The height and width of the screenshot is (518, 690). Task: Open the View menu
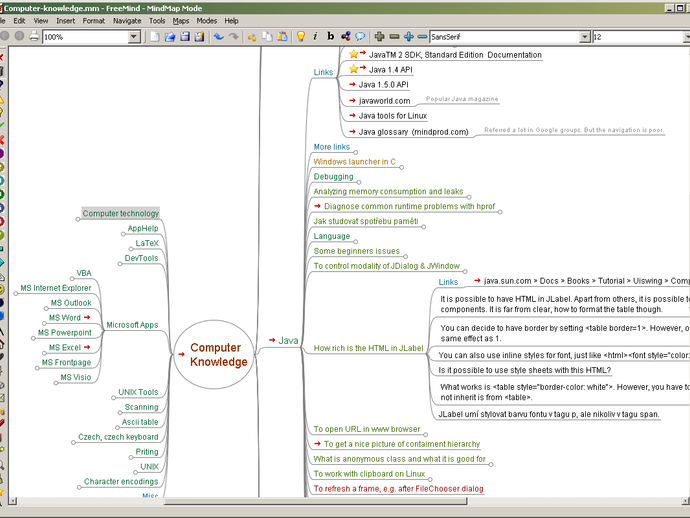tap(41, 21)
